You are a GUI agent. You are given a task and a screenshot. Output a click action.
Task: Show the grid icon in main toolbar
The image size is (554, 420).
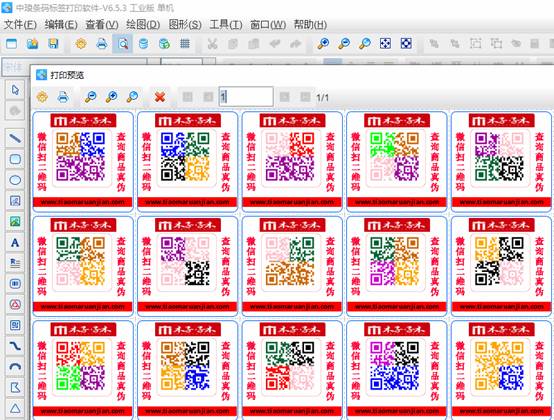(185, 44)
